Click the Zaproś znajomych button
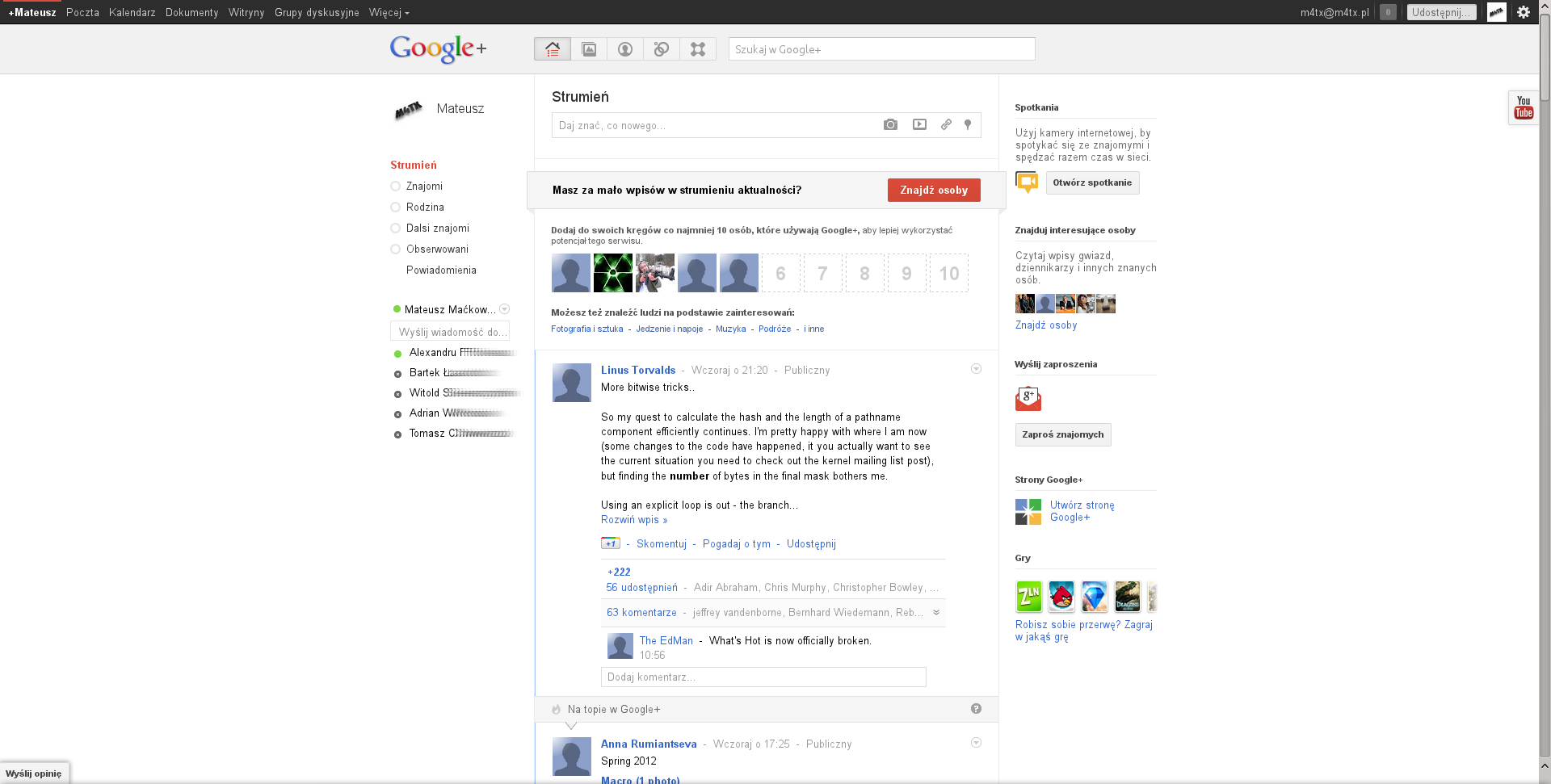This screenshot has width=1551, height=784. coord(1063,434)
